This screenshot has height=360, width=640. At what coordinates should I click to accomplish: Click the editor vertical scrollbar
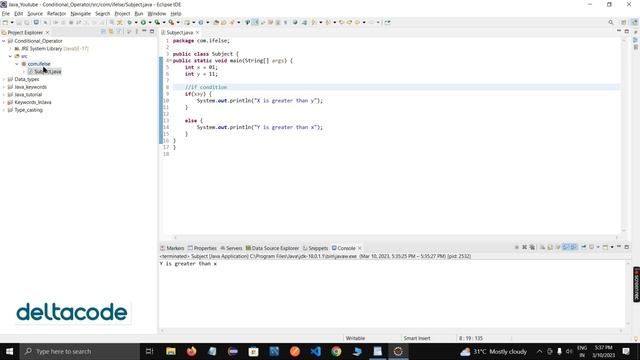point(624,135)
